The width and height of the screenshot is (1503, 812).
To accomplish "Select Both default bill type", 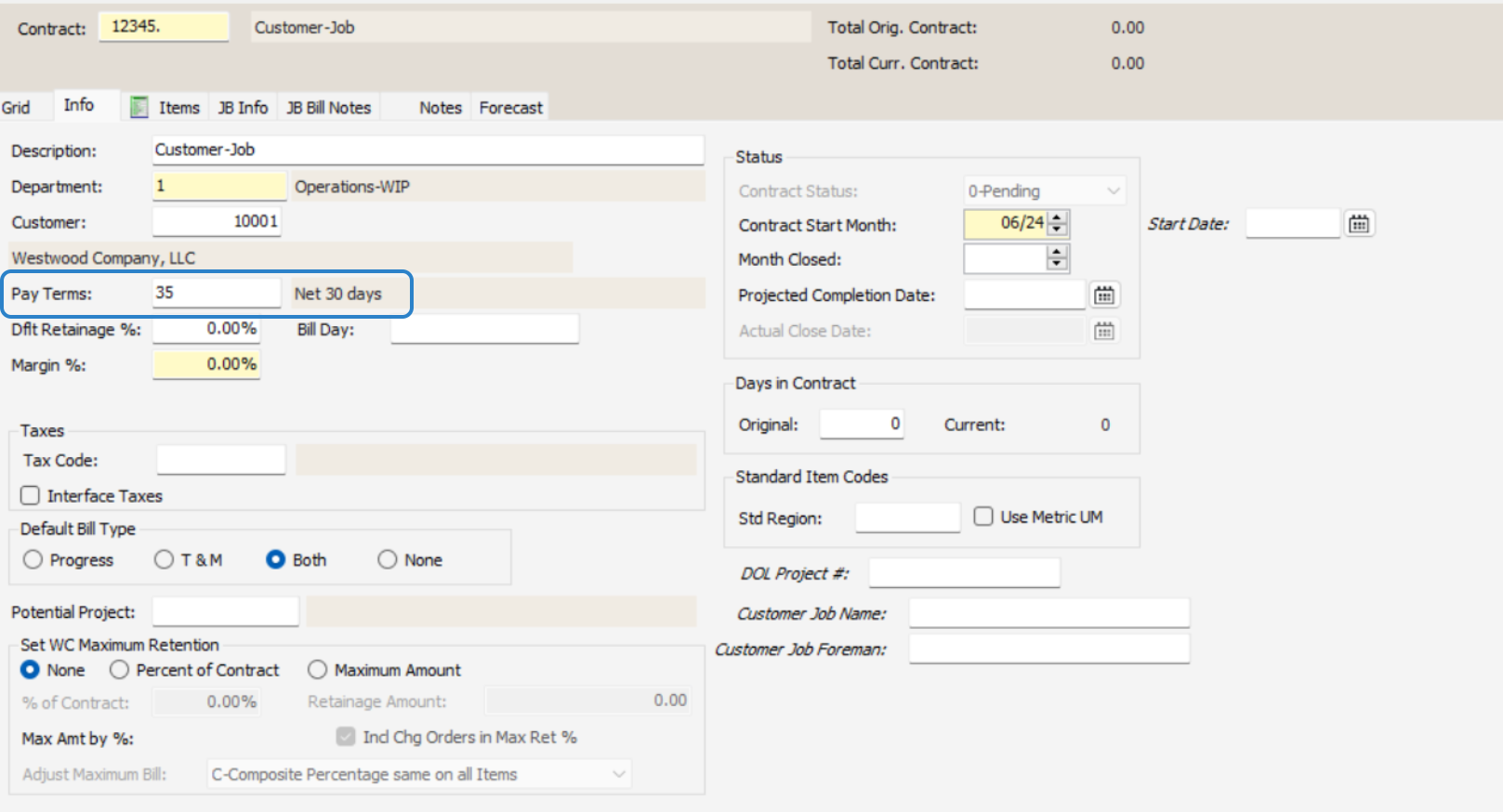I will (x=275, y=559).
